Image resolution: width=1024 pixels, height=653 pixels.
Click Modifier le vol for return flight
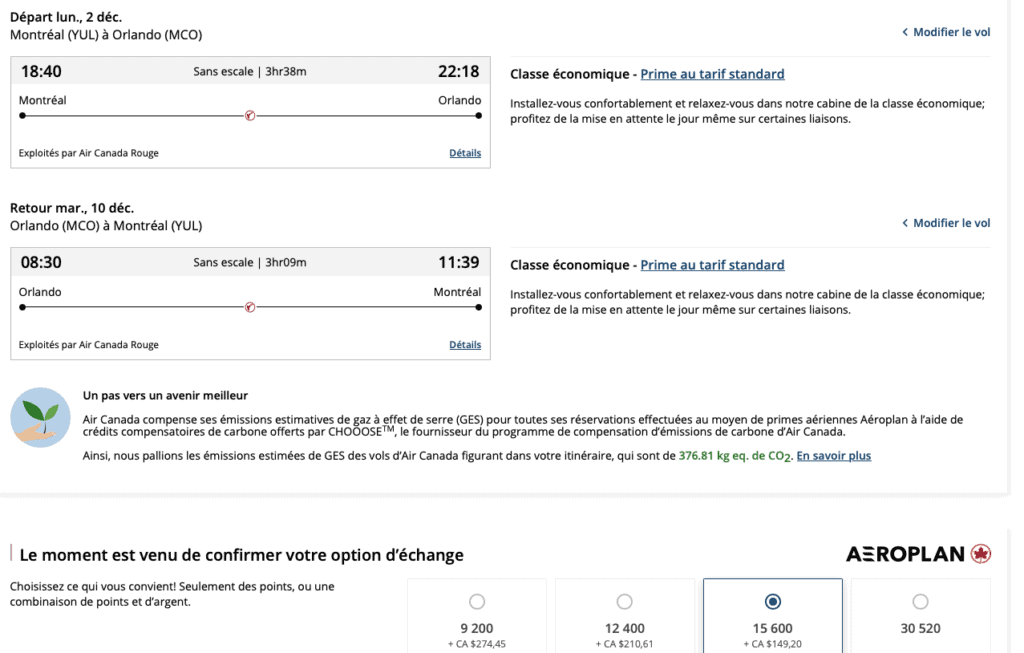click(946, 223)
